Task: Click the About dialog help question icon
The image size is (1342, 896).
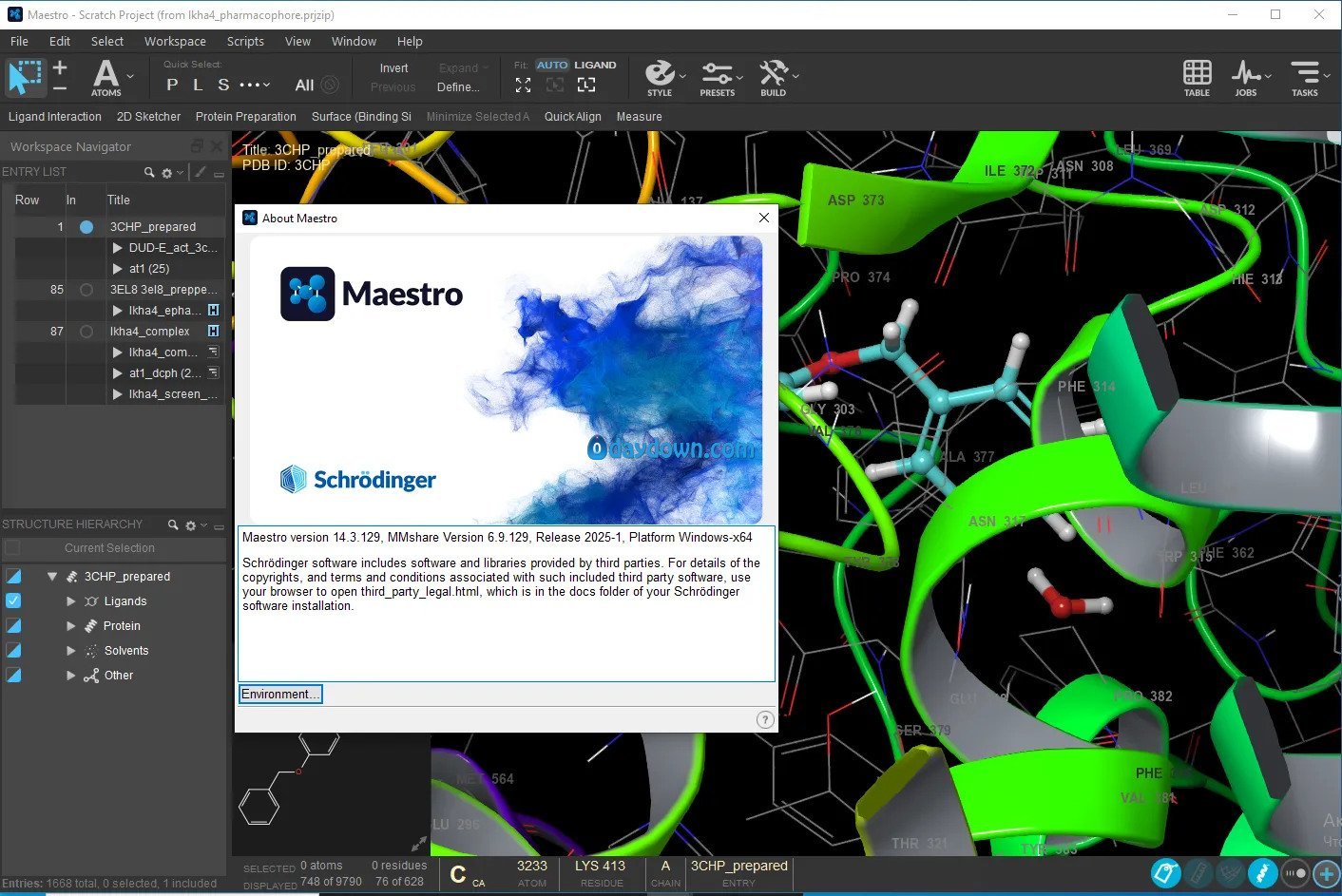Action: [765, 719]
